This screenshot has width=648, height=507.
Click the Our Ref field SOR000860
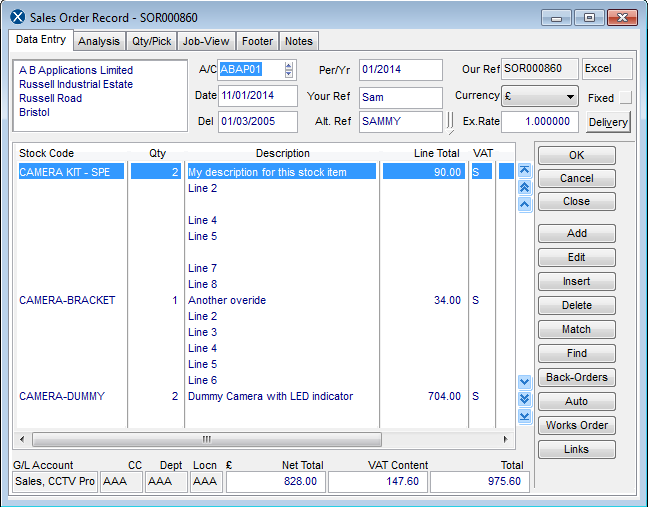pyautogui.click(x=539, y=69)
